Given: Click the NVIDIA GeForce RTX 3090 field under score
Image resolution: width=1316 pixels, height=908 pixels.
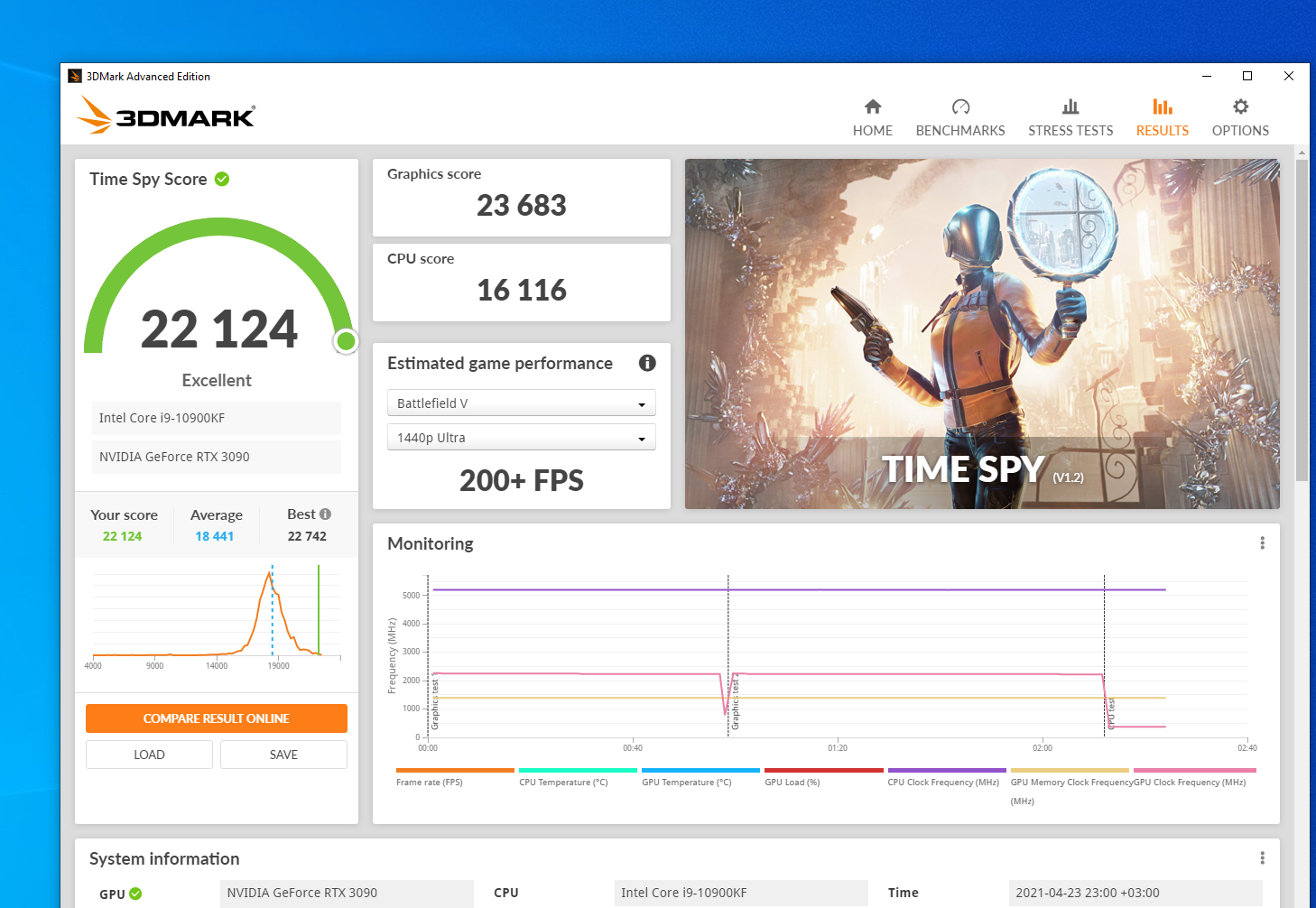Looking at the screenshot, I should tap(217, 457).
